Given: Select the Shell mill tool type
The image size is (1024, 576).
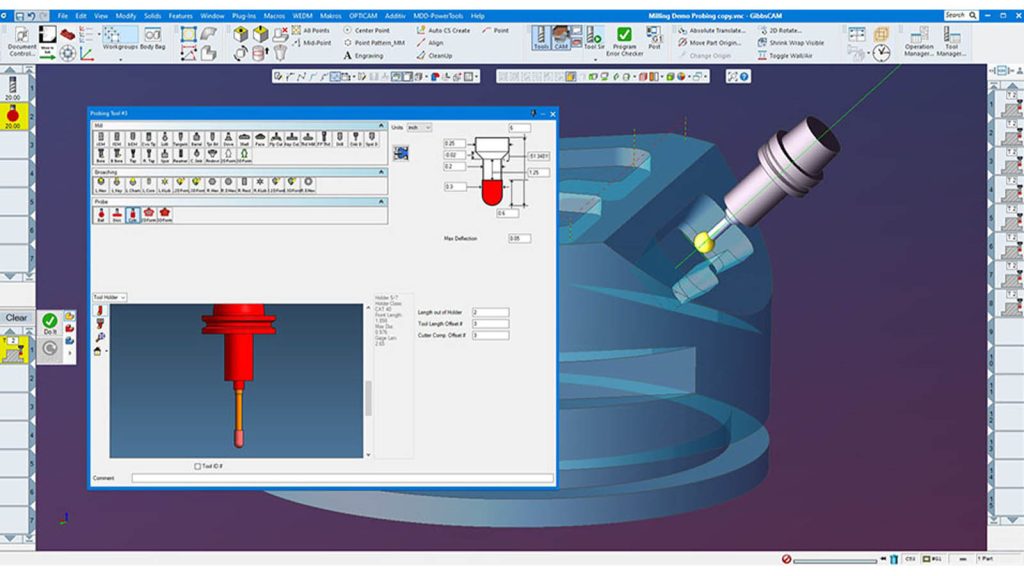Looking at the screenshot, I should [244, 138].
